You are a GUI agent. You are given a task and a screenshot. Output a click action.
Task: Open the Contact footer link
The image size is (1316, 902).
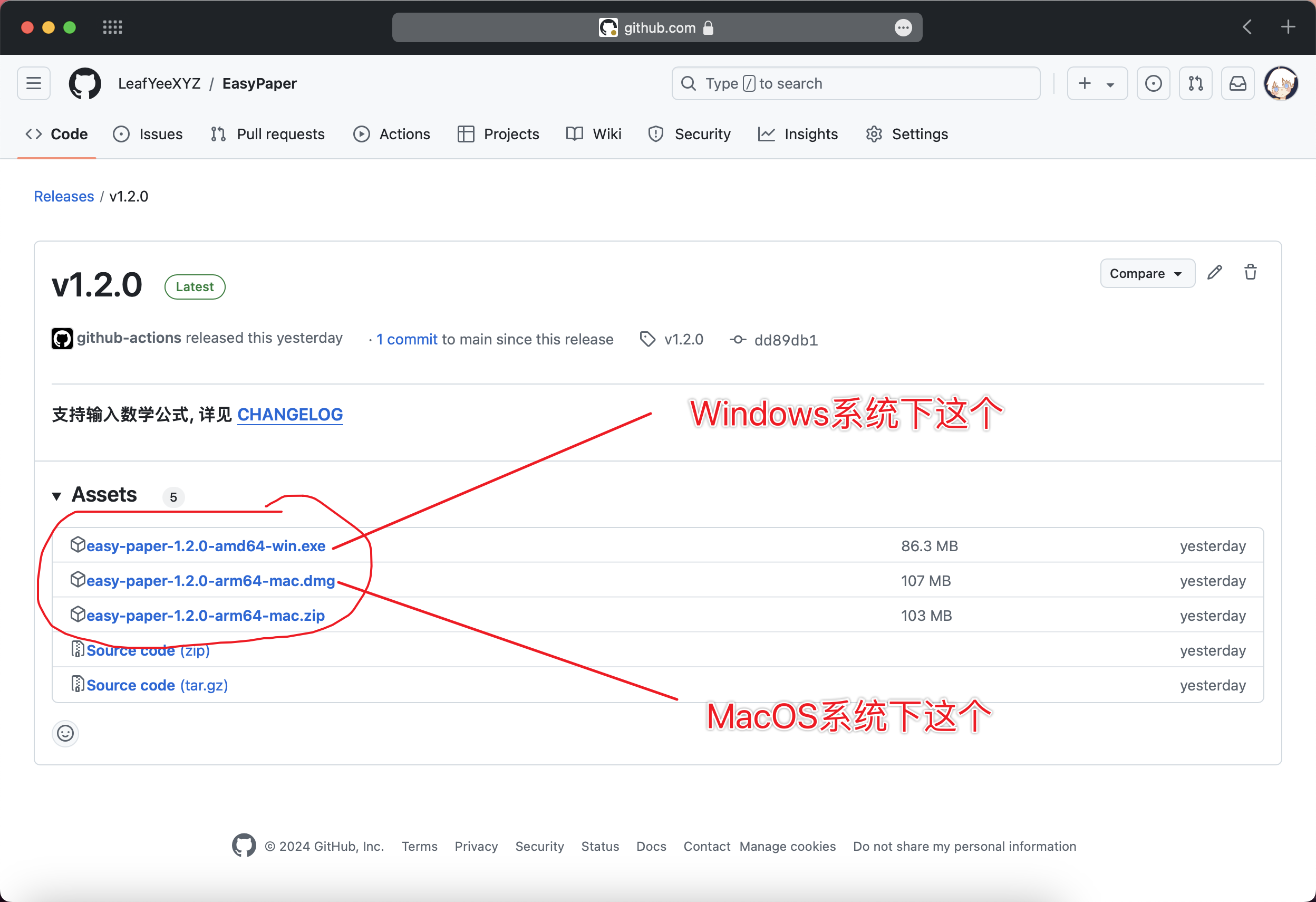point(707,846)
